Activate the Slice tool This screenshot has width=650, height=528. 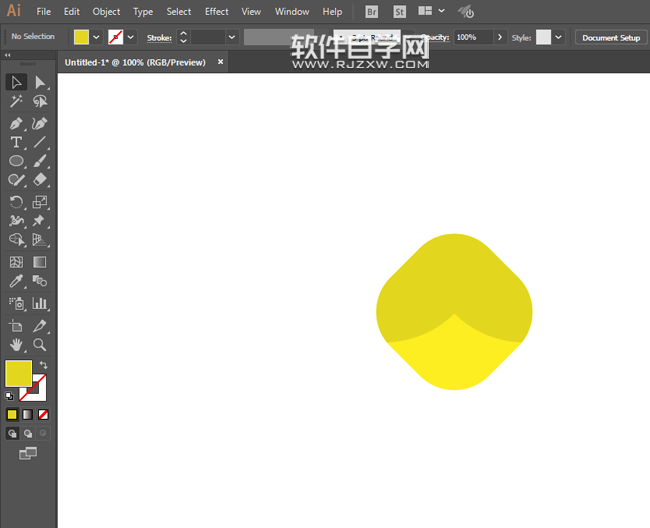(x=40, y=326)
